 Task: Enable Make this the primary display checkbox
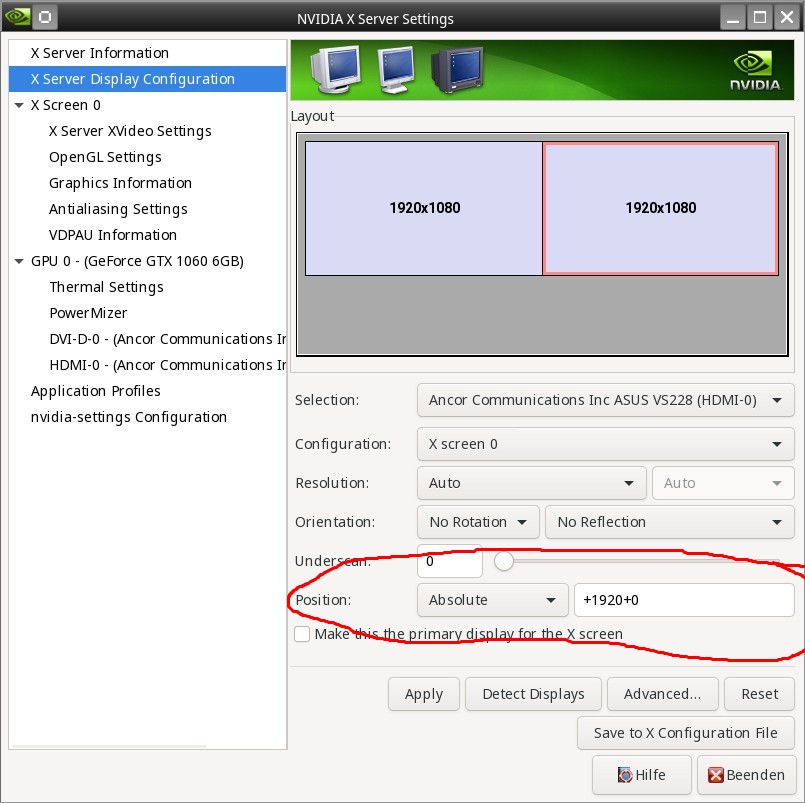tap(302, 634)
